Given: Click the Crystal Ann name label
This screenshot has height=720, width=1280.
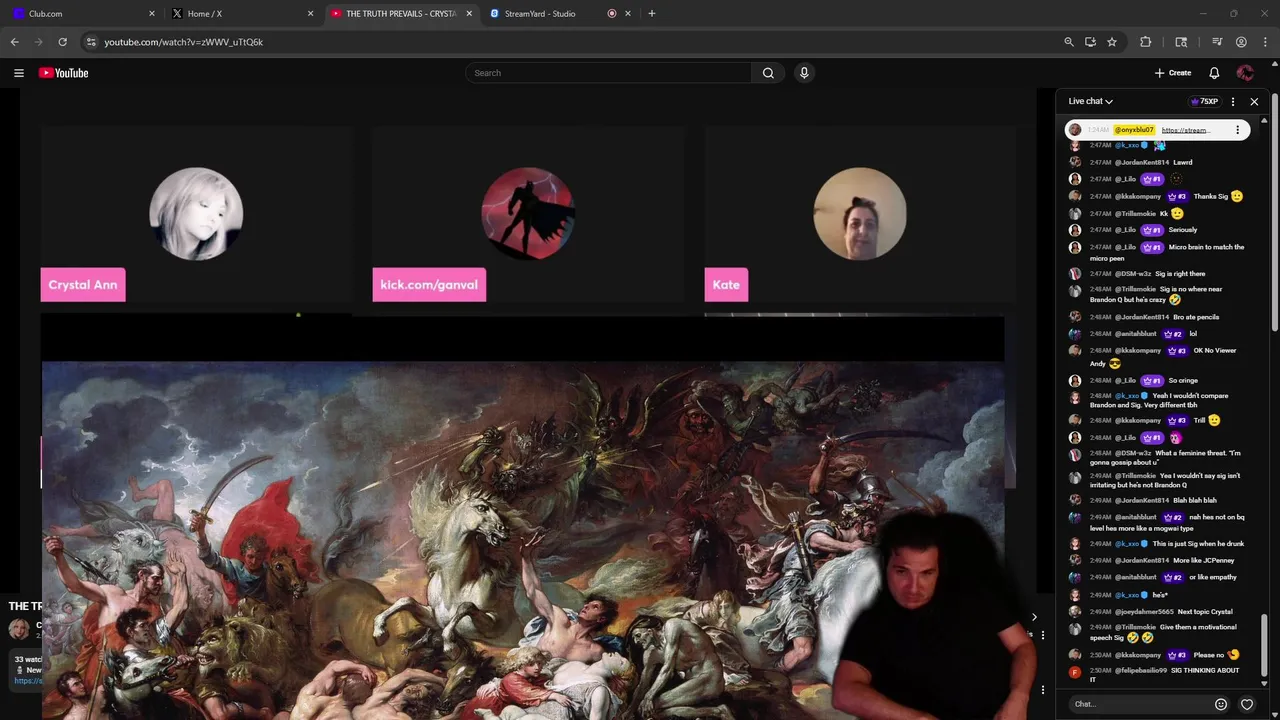Looking at the screenshot, I should [x=83, y=285].
